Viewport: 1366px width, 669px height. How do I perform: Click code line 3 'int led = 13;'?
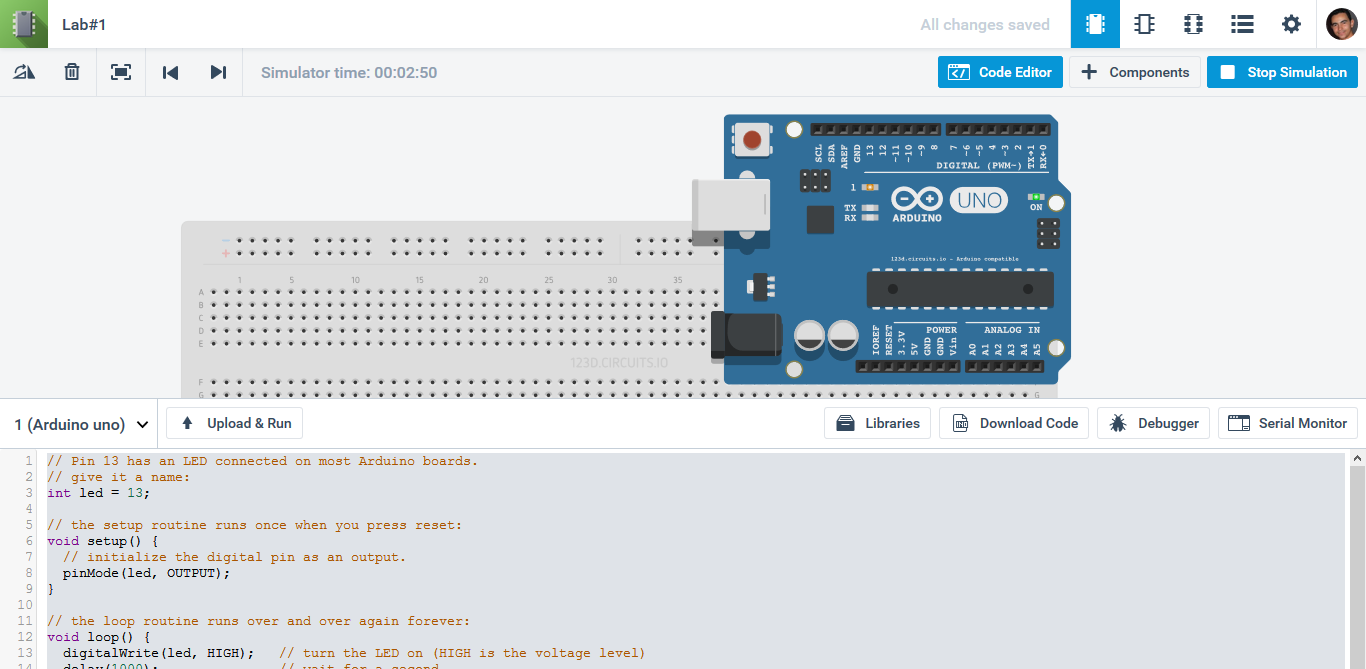click(x=99, y=493)
